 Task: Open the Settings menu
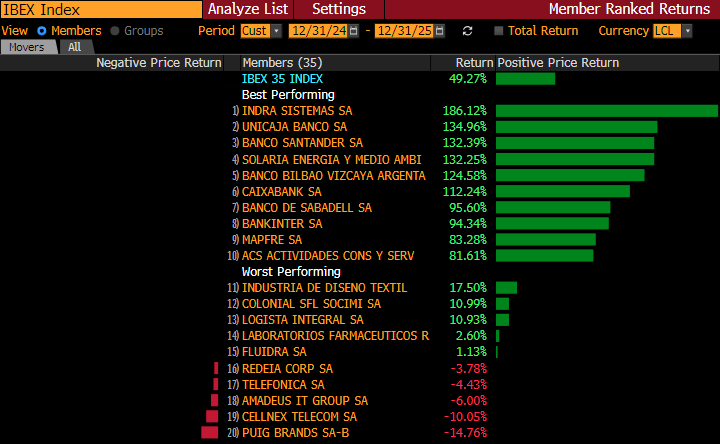pyautogui.click(x=339, y=9)
